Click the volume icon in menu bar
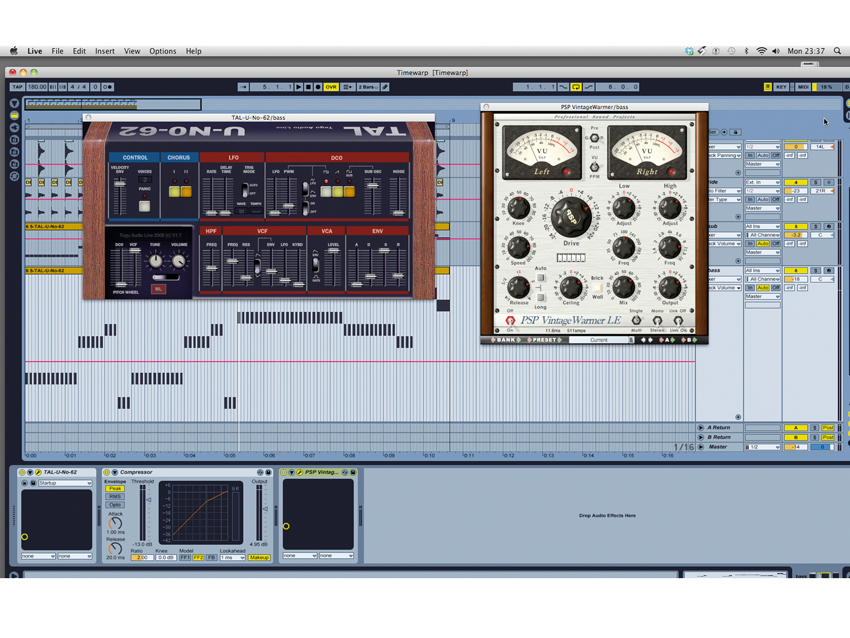Screen dimensions: 850x638 pyautogui.click(x=776, y=51)
